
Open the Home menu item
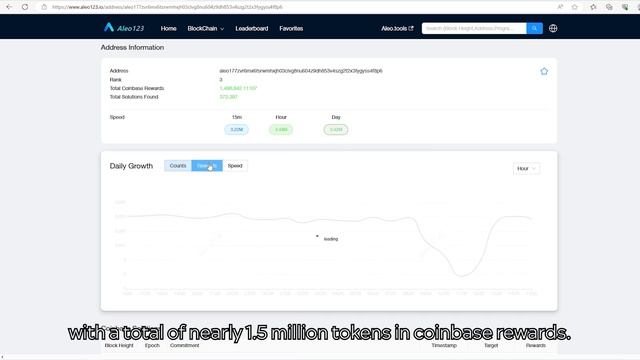(168, 29)
